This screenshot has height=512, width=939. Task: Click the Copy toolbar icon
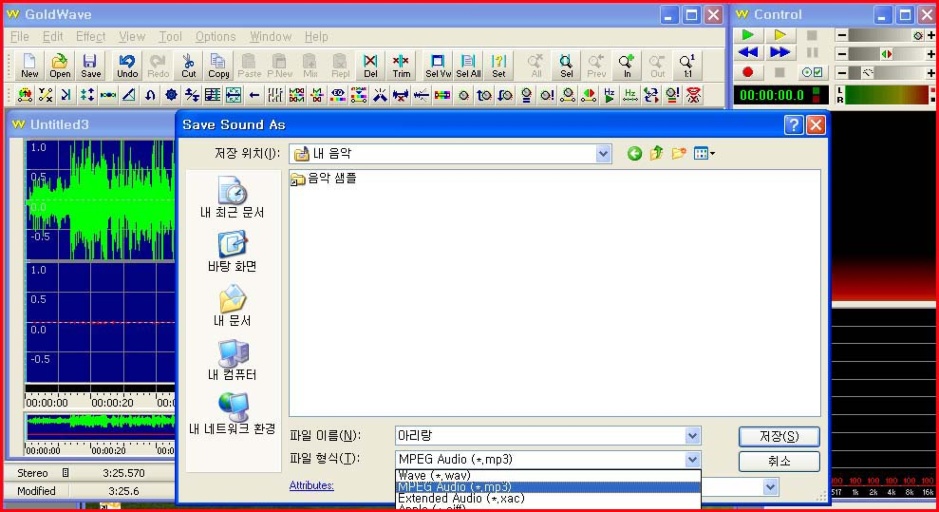[219, 65]
